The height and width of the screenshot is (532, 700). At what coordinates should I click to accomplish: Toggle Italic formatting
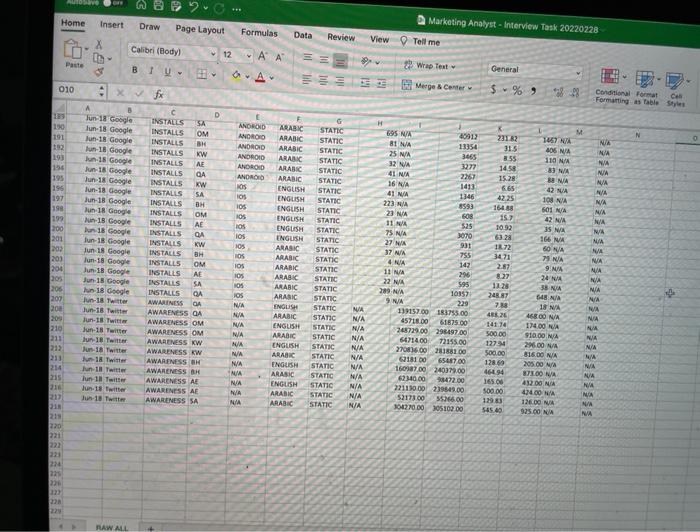(x=151, y=71)
